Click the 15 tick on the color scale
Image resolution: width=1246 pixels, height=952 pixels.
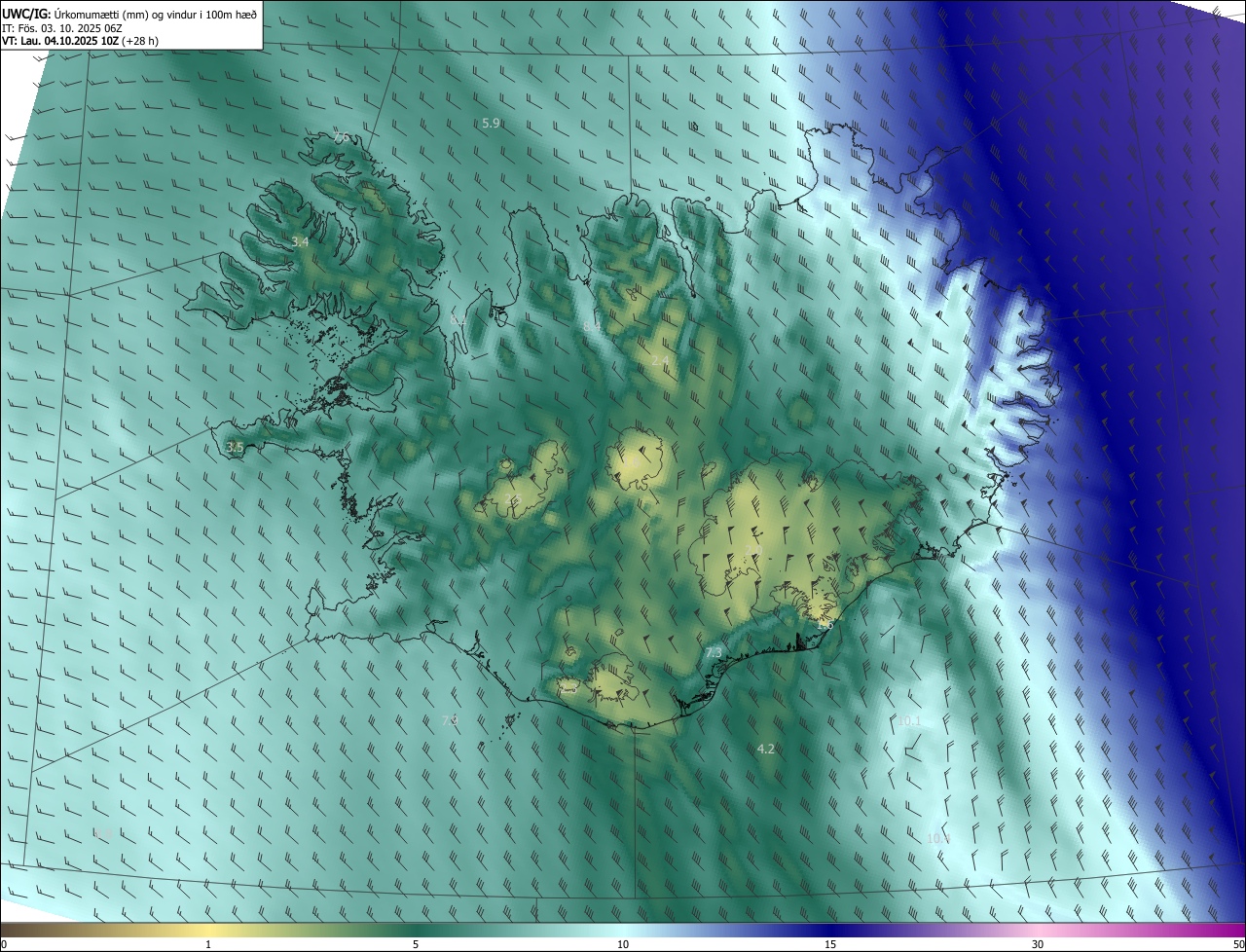click(x=830, y=944)
